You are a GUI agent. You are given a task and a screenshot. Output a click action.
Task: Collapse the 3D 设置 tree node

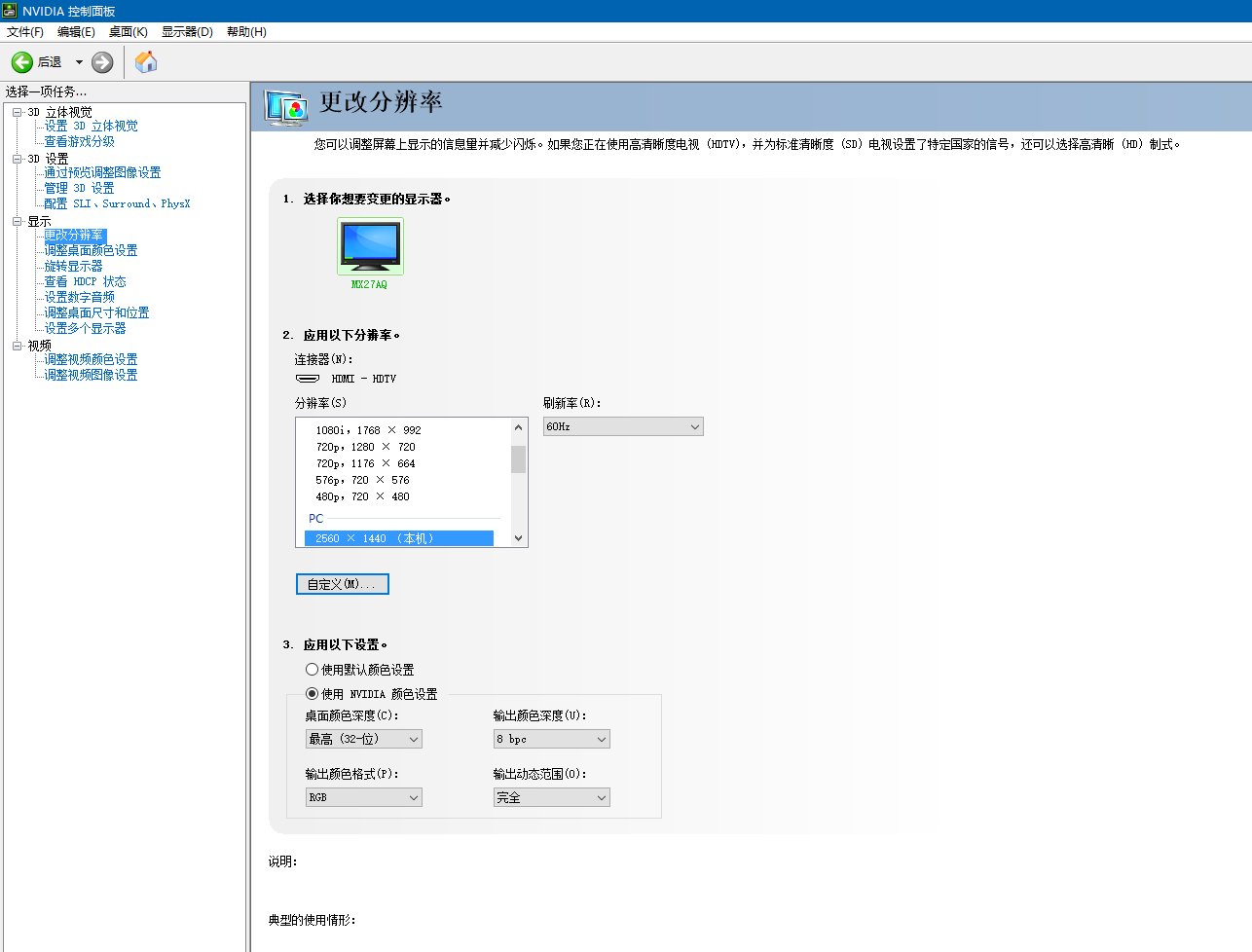point(17,159)
